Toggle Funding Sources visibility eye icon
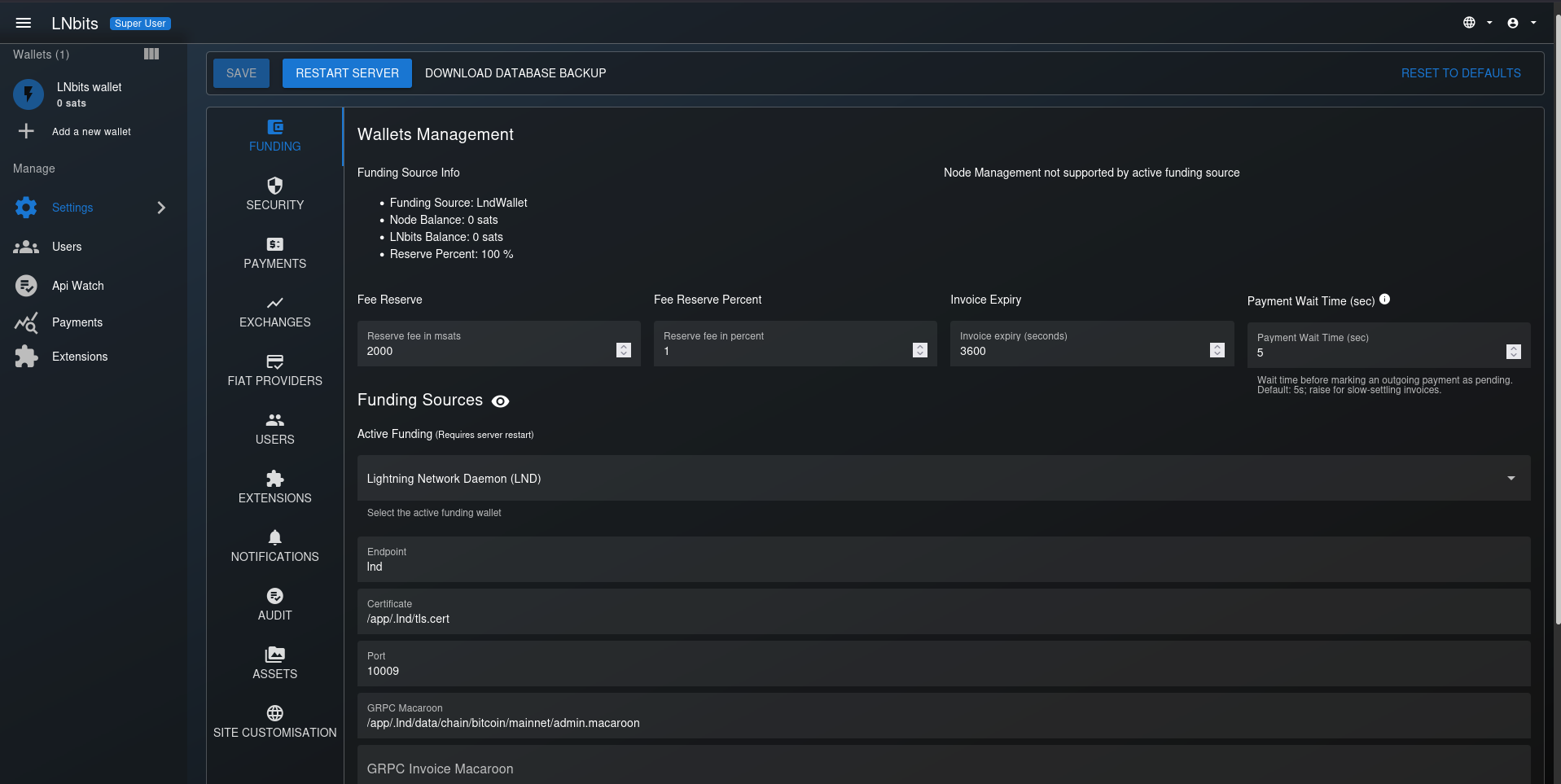The image size is (1561, 784). (500, 401)
